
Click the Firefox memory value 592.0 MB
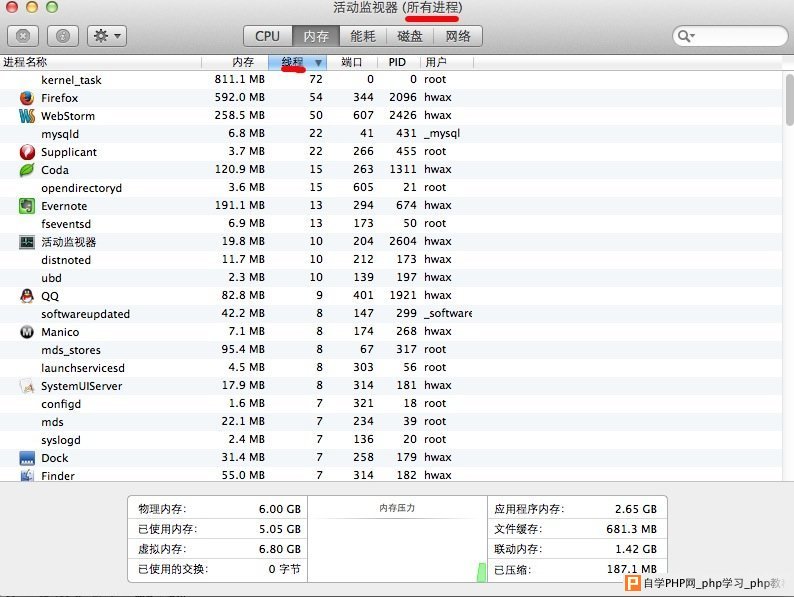pyautogui.click(x=240, y=97)
